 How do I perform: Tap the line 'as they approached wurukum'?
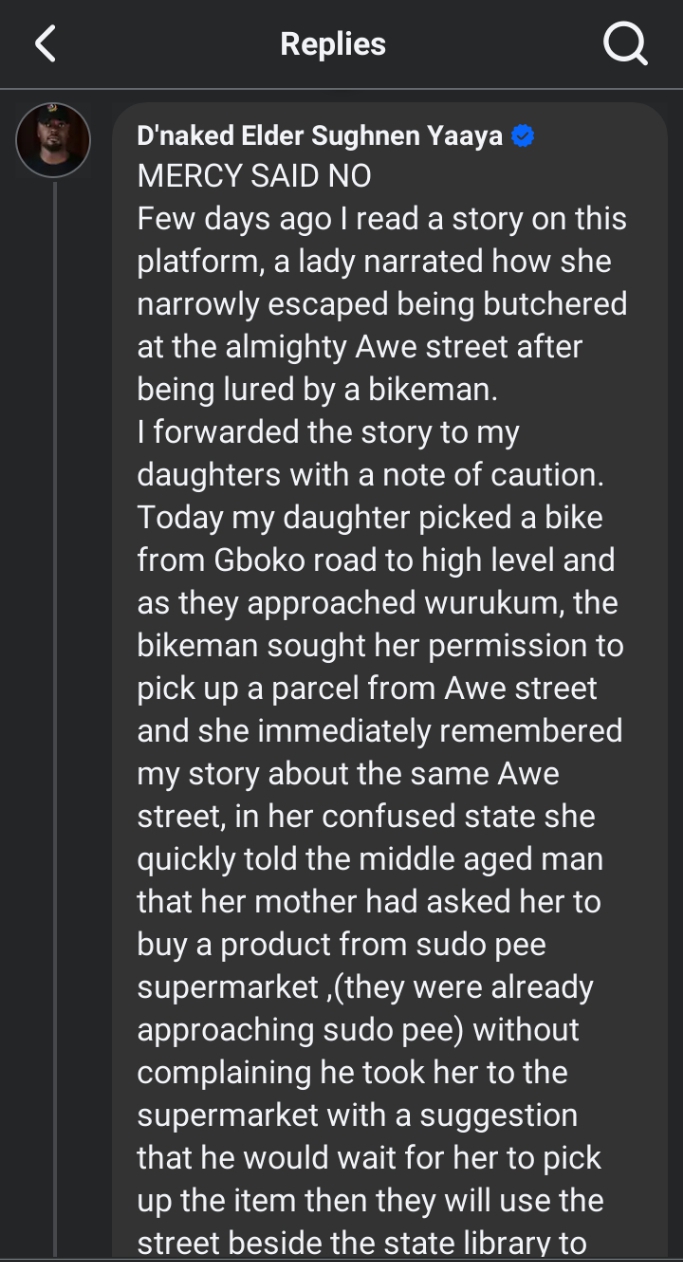click(377, 603)
